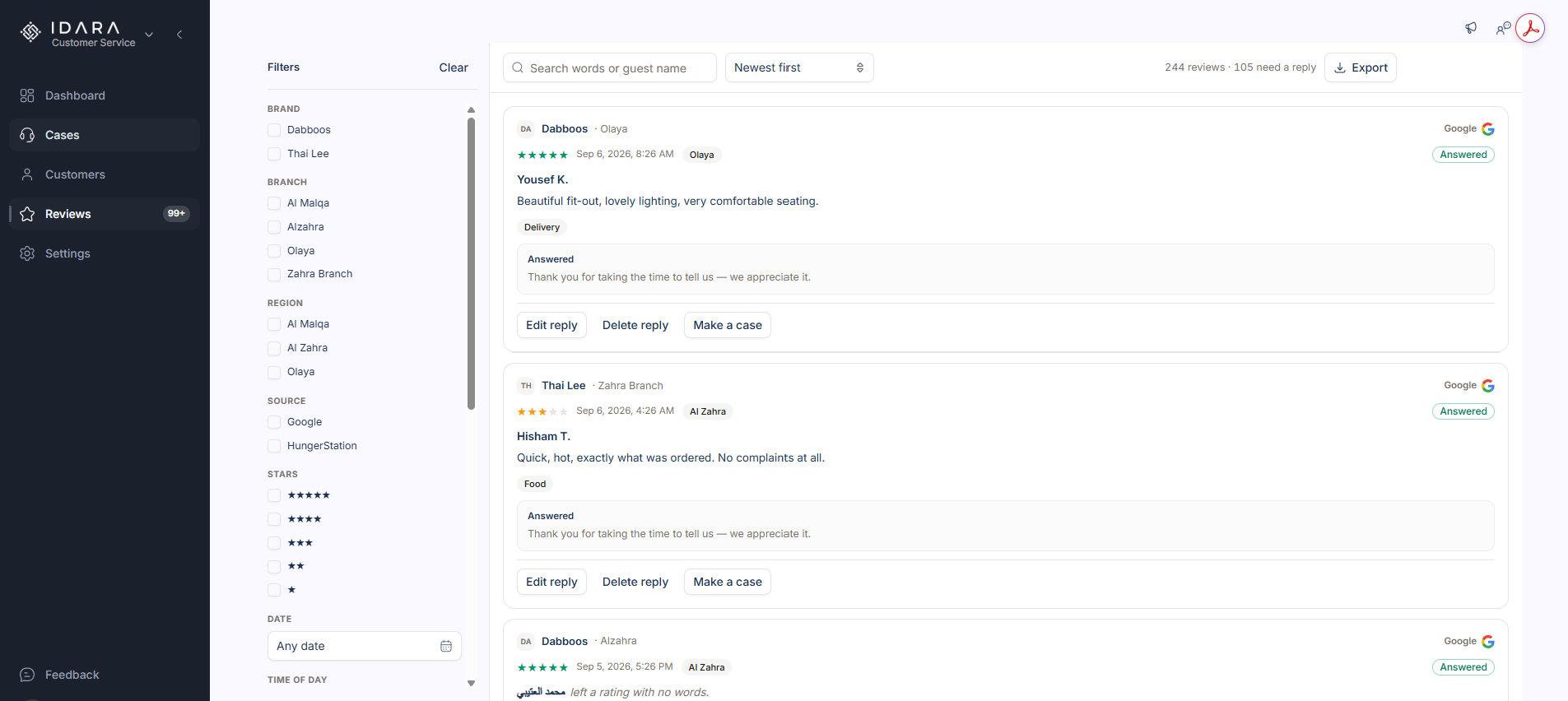The width and height of the screenshot is (1568, 701).
Task: Click the Dashboard grid icon
Action: coord(27,95)
